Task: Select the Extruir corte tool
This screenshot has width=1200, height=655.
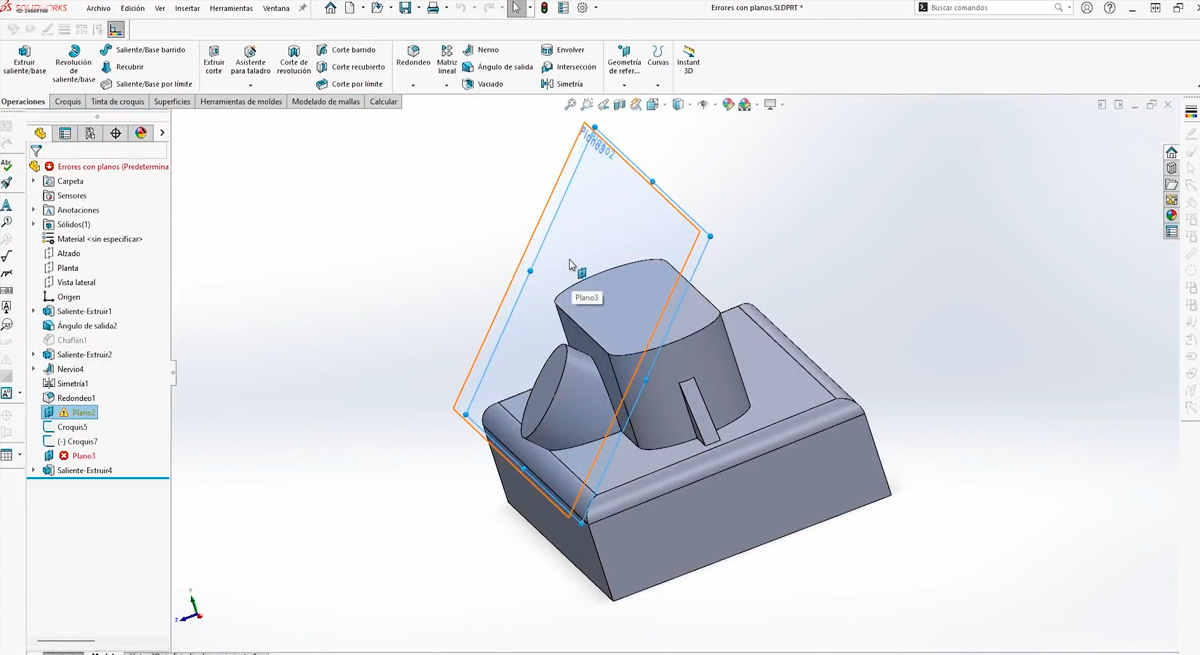Action: [x=214, y=60]
